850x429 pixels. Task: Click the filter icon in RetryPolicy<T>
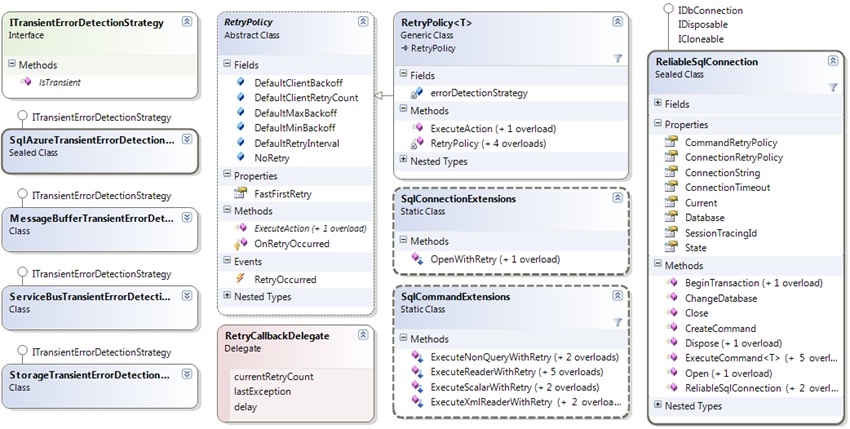point(617,58)
